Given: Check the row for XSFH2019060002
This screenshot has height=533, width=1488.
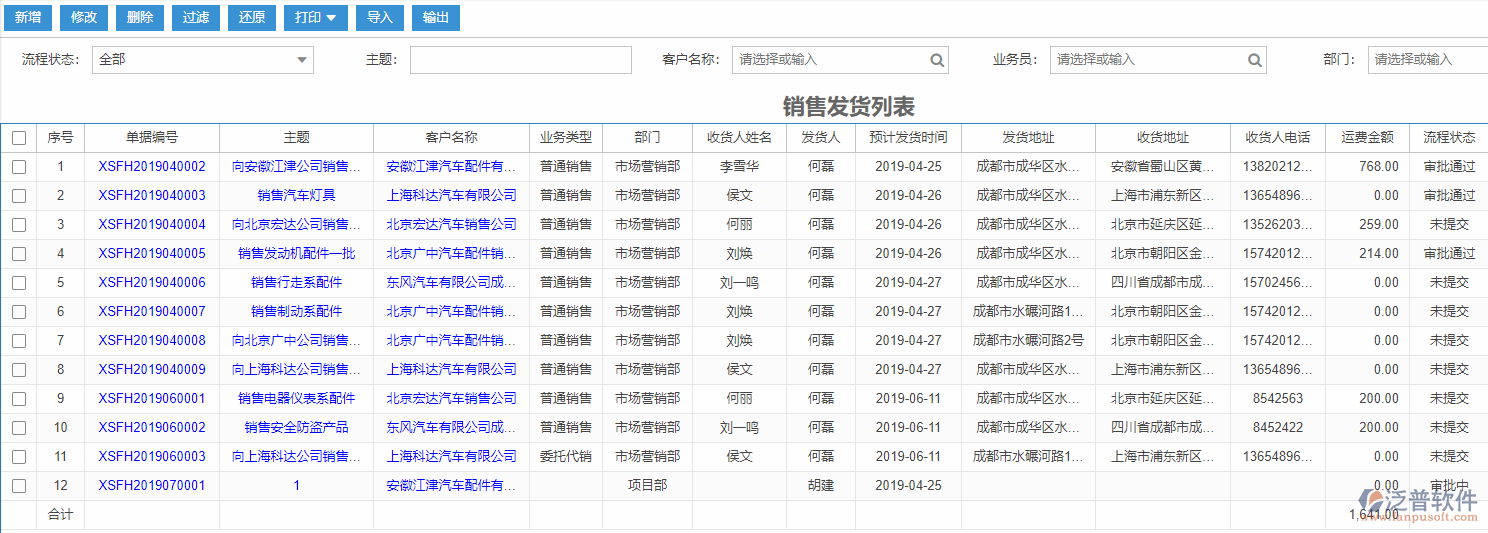Looking at the screenshot, I should [19, 428].
